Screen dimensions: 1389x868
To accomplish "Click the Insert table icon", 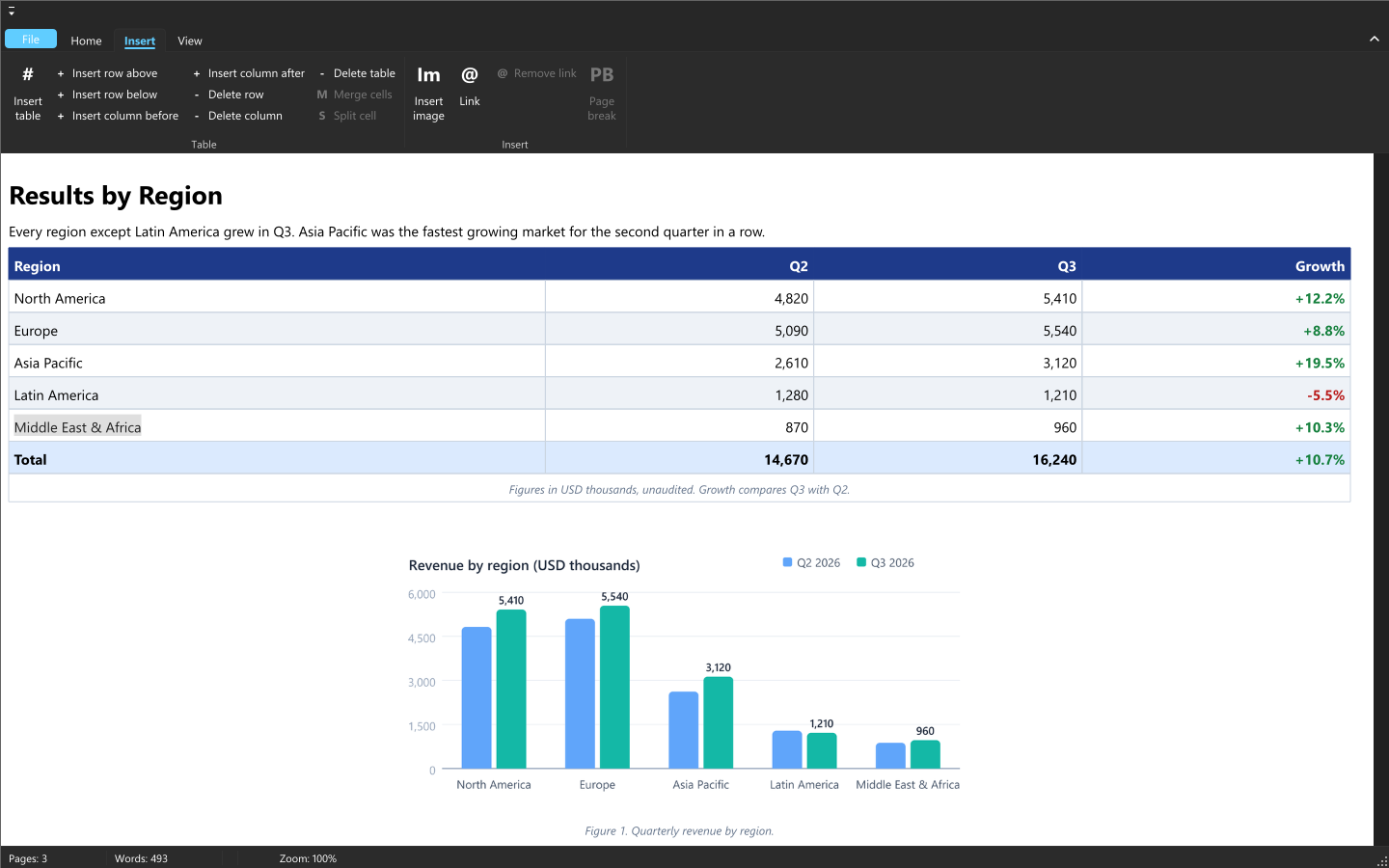I will (x=28, y=75).
